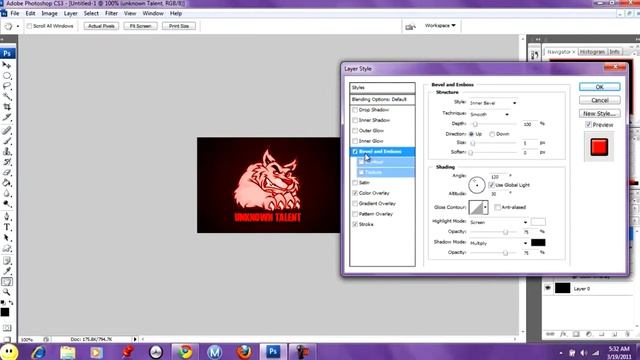Select the Paint Bucket tool
Viewport: 640px width, 360px height.
point(7,183)
